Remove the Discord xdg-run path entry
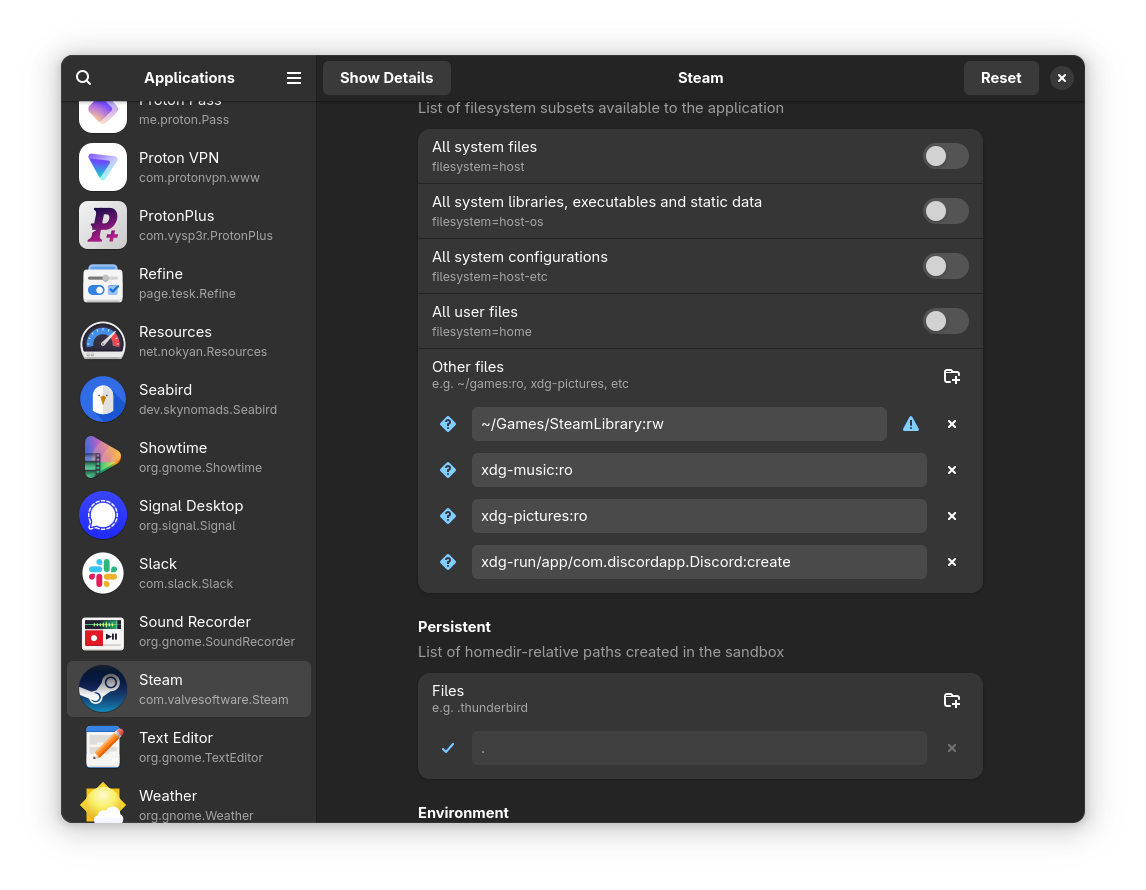1146x890 pixels. click(952, 562)
